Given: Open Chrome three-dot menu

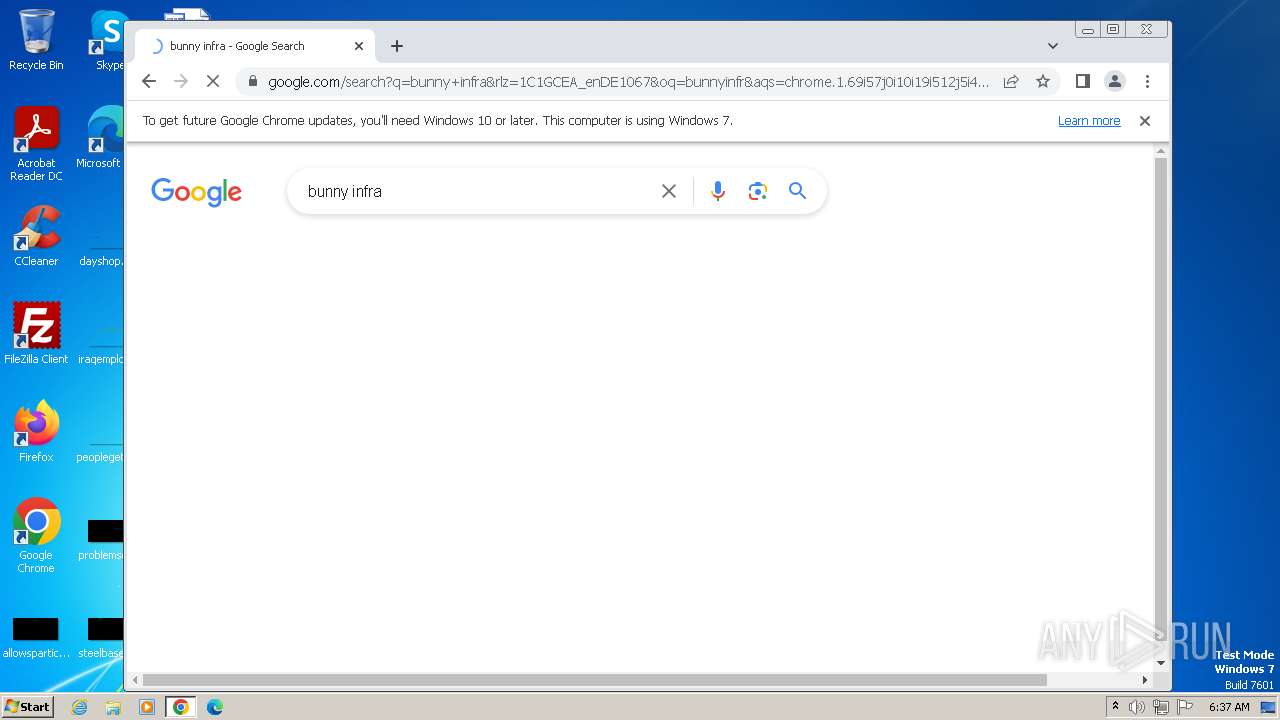Looking at the screenshot, I should tap(1147, 82).
